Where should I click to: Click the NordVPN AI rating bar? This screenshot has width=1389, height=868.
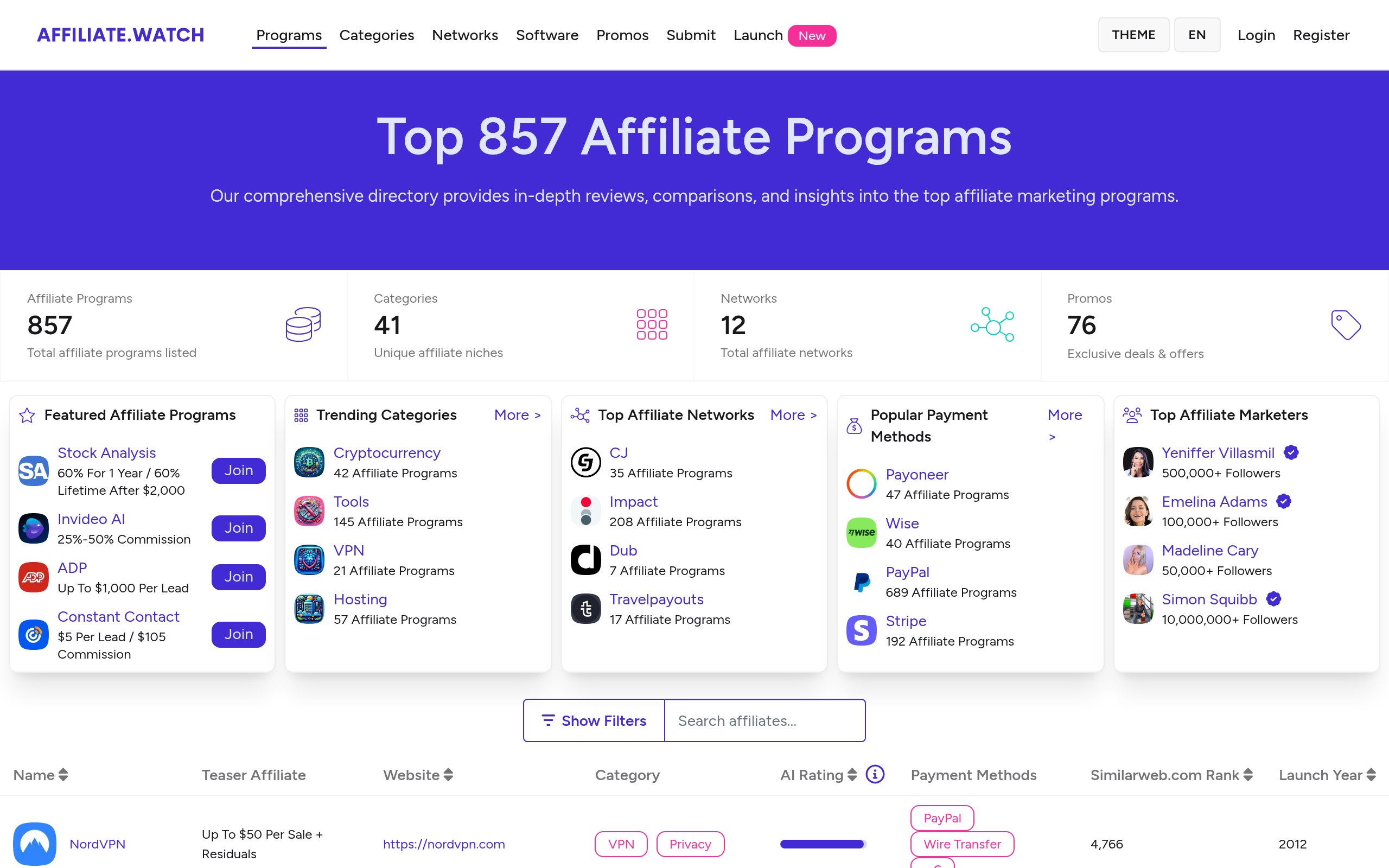823,844
